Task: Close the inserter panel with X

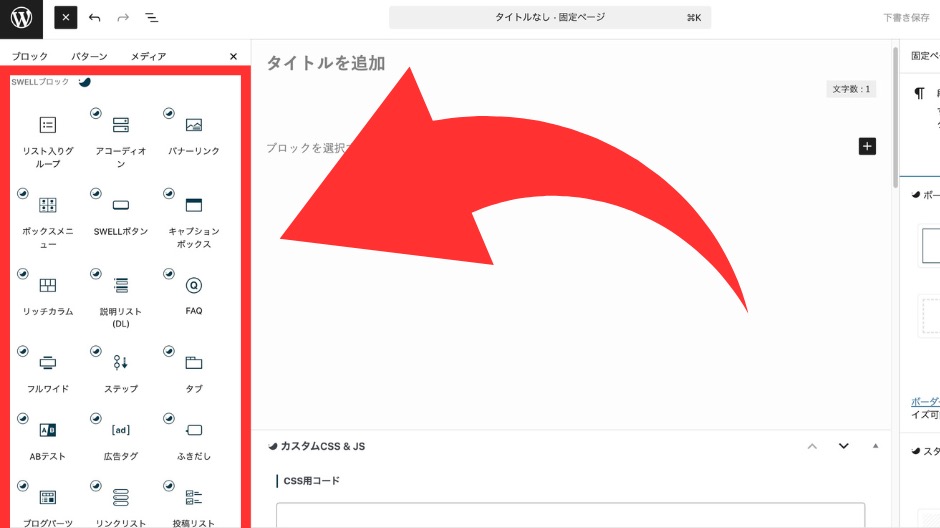Action: tap(233, 56)
